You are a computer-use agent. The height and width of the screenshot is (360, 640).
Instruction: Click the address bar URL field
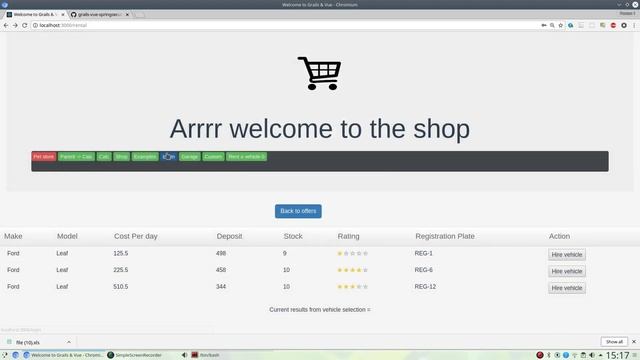click(x=286, y=25)
